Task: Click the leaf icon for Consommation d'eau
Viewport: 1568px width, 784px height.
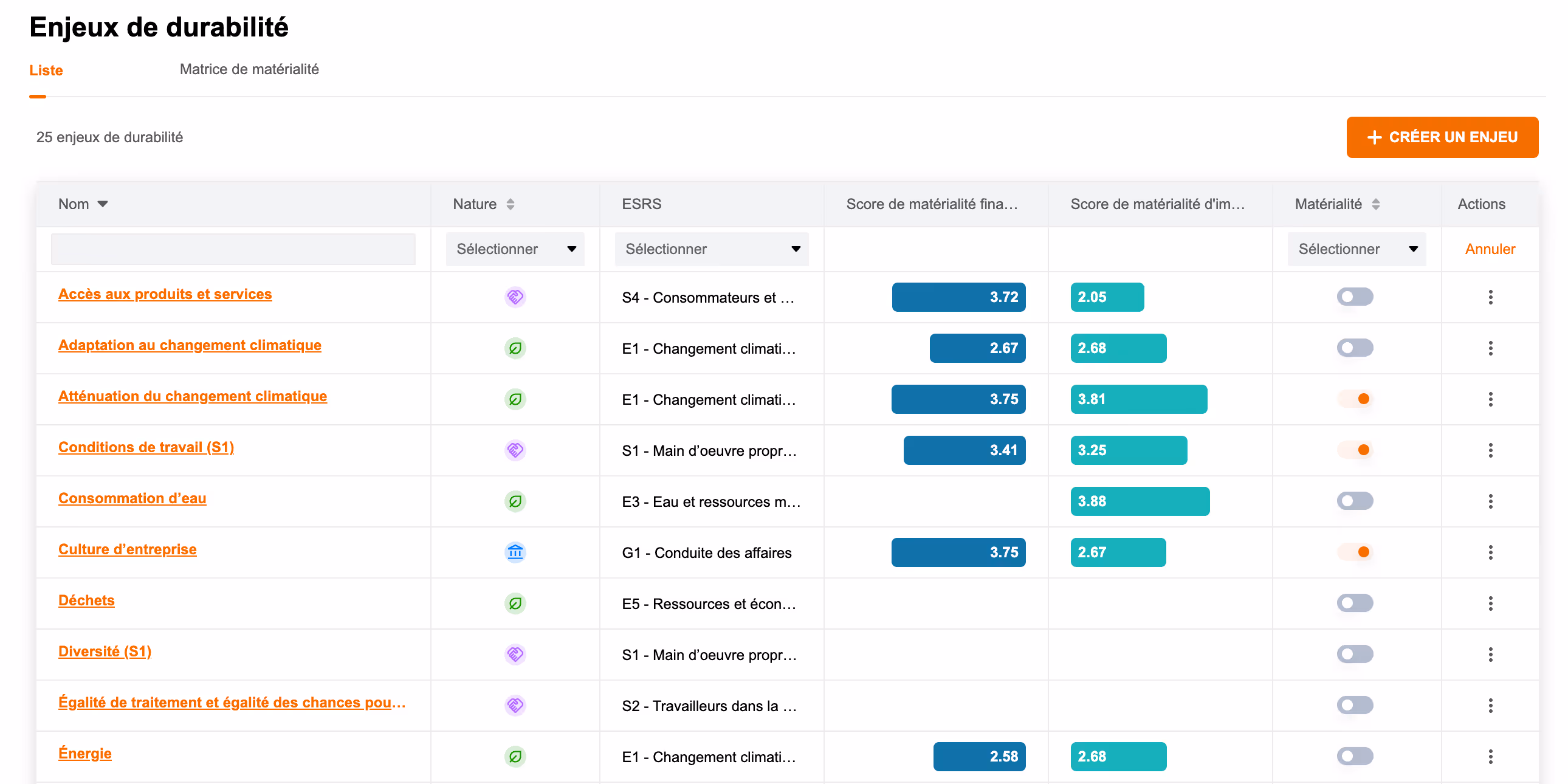Action: point(515,501)
